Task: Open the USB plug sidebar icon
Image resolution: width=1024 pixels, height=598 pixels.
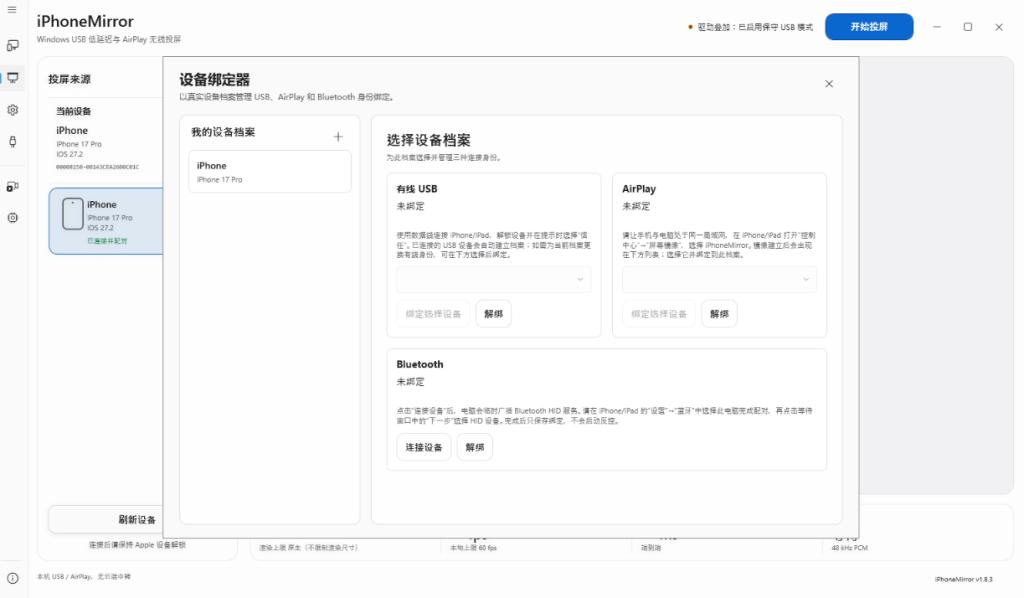Action: point(12,142)
